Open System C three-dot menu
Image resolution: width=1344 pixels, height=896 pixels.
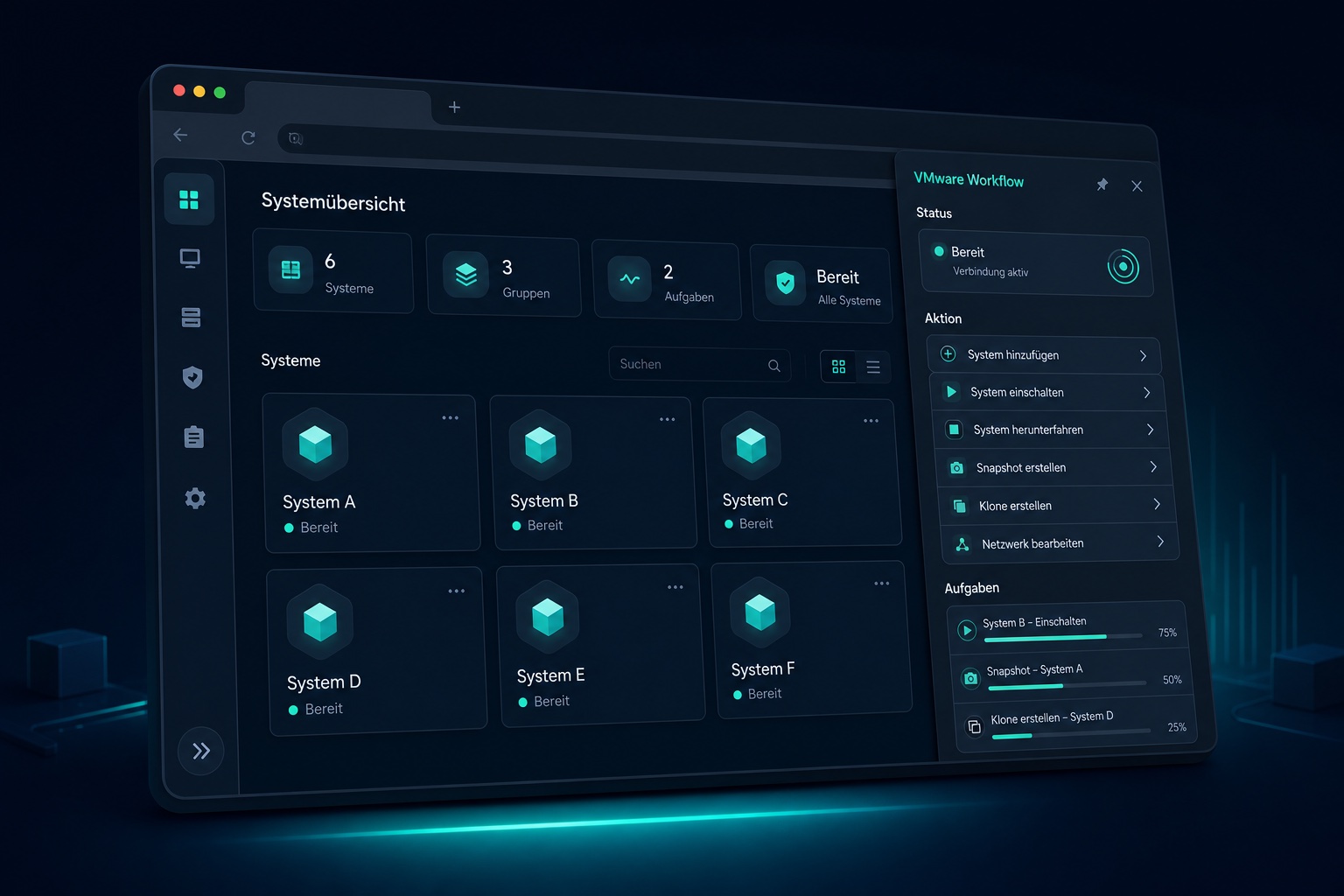(871, 421)
